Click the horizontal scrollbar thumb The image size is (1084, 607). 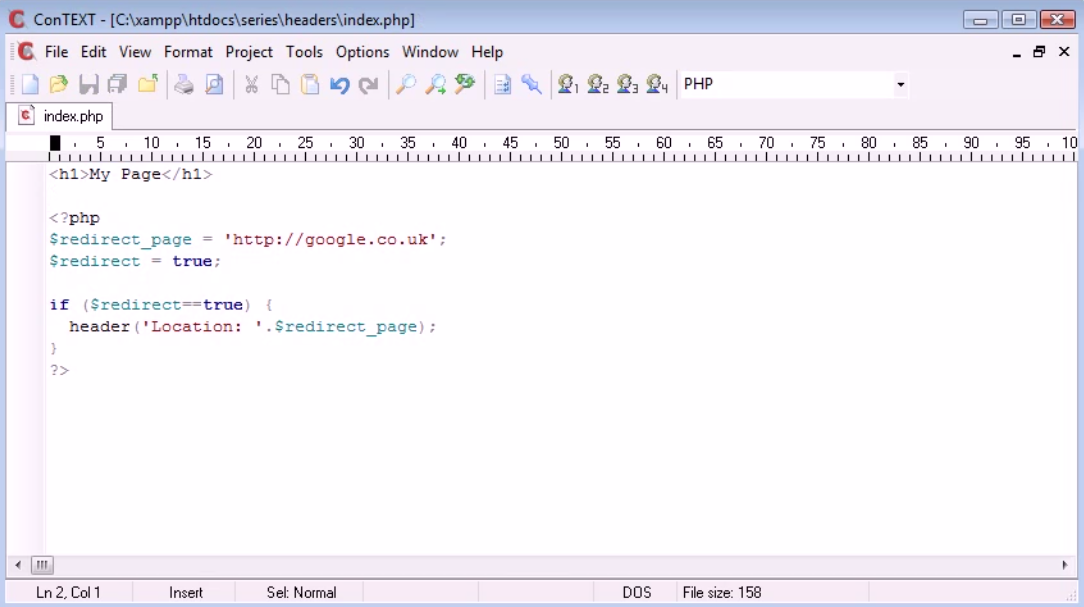[x=42, y=565]
